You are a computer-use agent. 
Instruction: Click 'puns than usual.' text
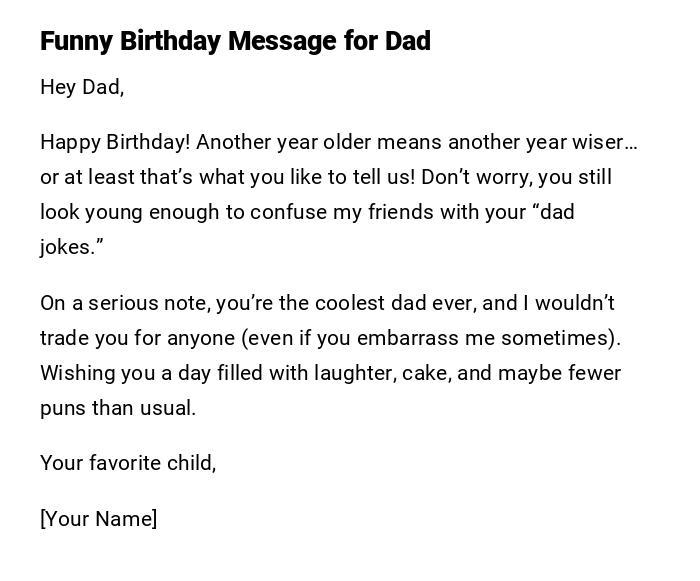118,408
